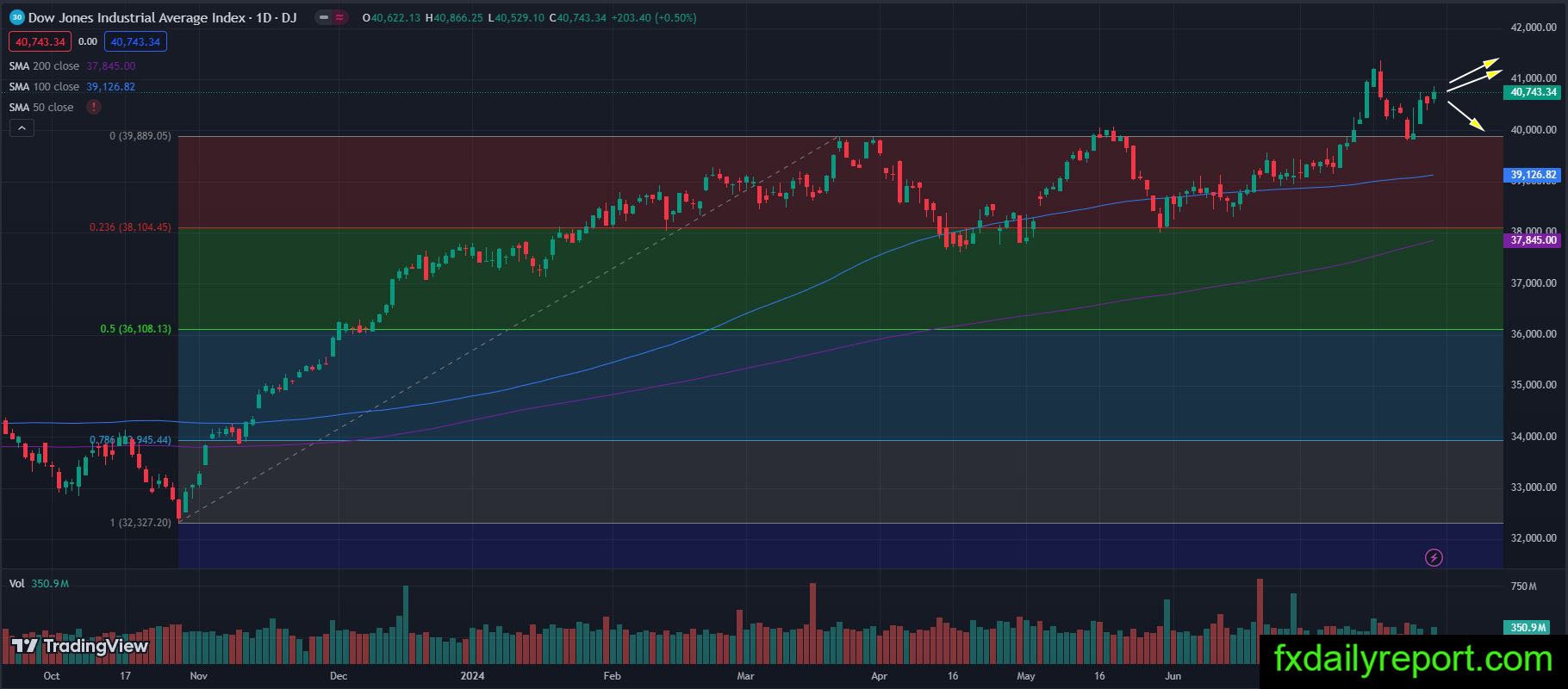Click the 40,000.00 price axis label
This screenshot has width=1568, height=689.
click(x=1534, y=130)
